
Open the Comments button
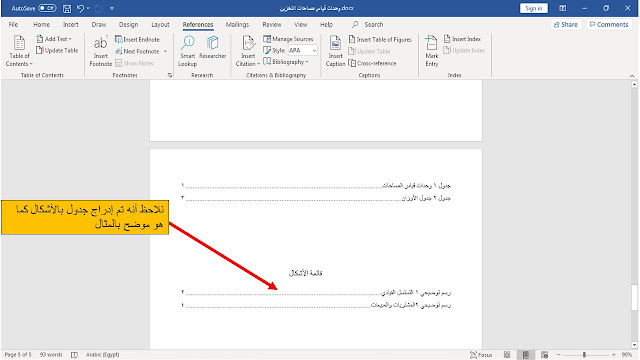coord(609,24)
